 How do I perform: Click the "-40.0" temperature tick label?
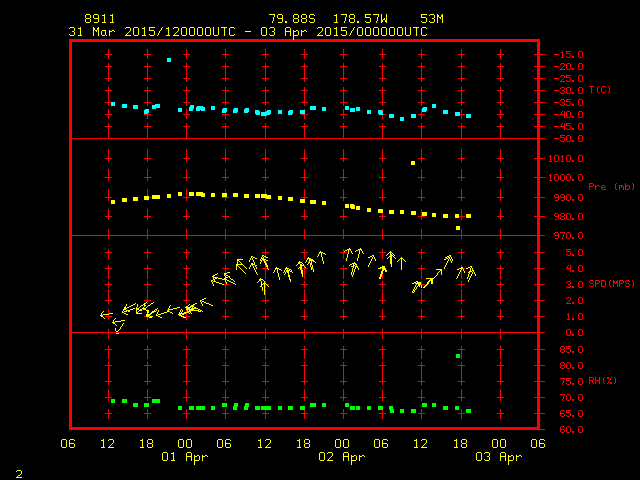569,115
